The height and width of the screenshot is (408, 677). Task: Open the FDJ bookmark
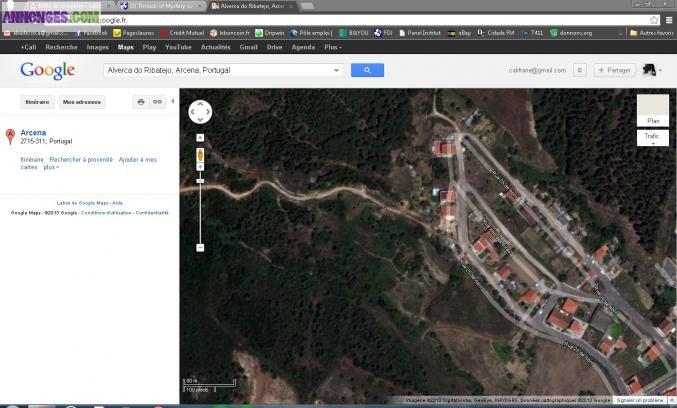[x=383, y=33]
